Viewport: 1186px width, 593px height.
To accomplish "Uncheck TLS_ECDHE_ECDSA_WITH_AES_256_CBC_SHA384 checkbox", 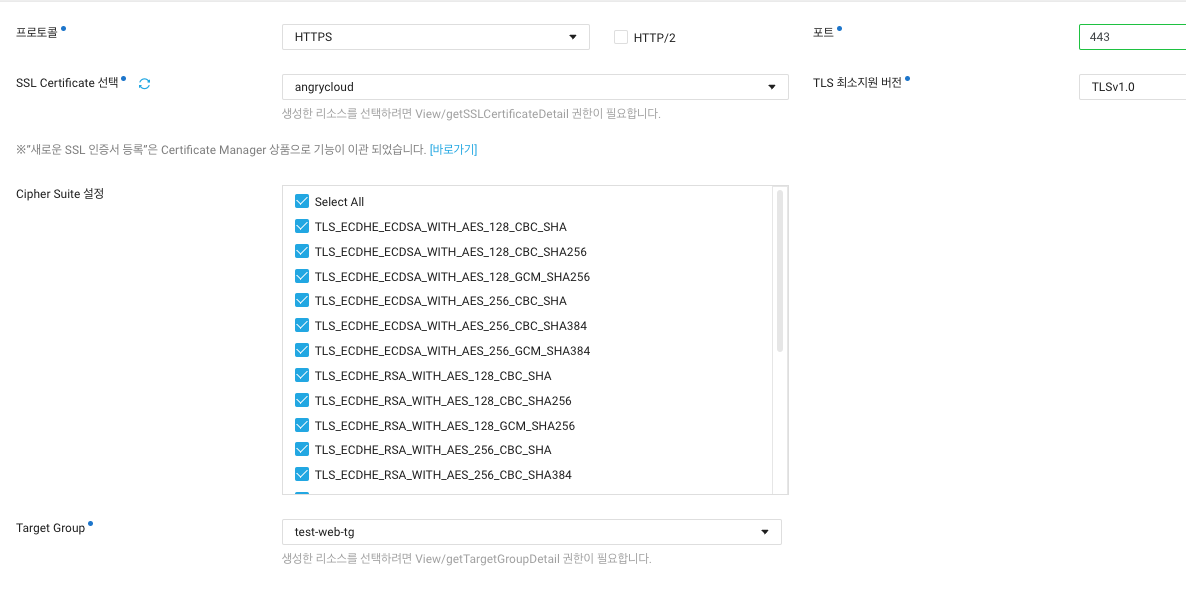I will click(x=302, y=325).
